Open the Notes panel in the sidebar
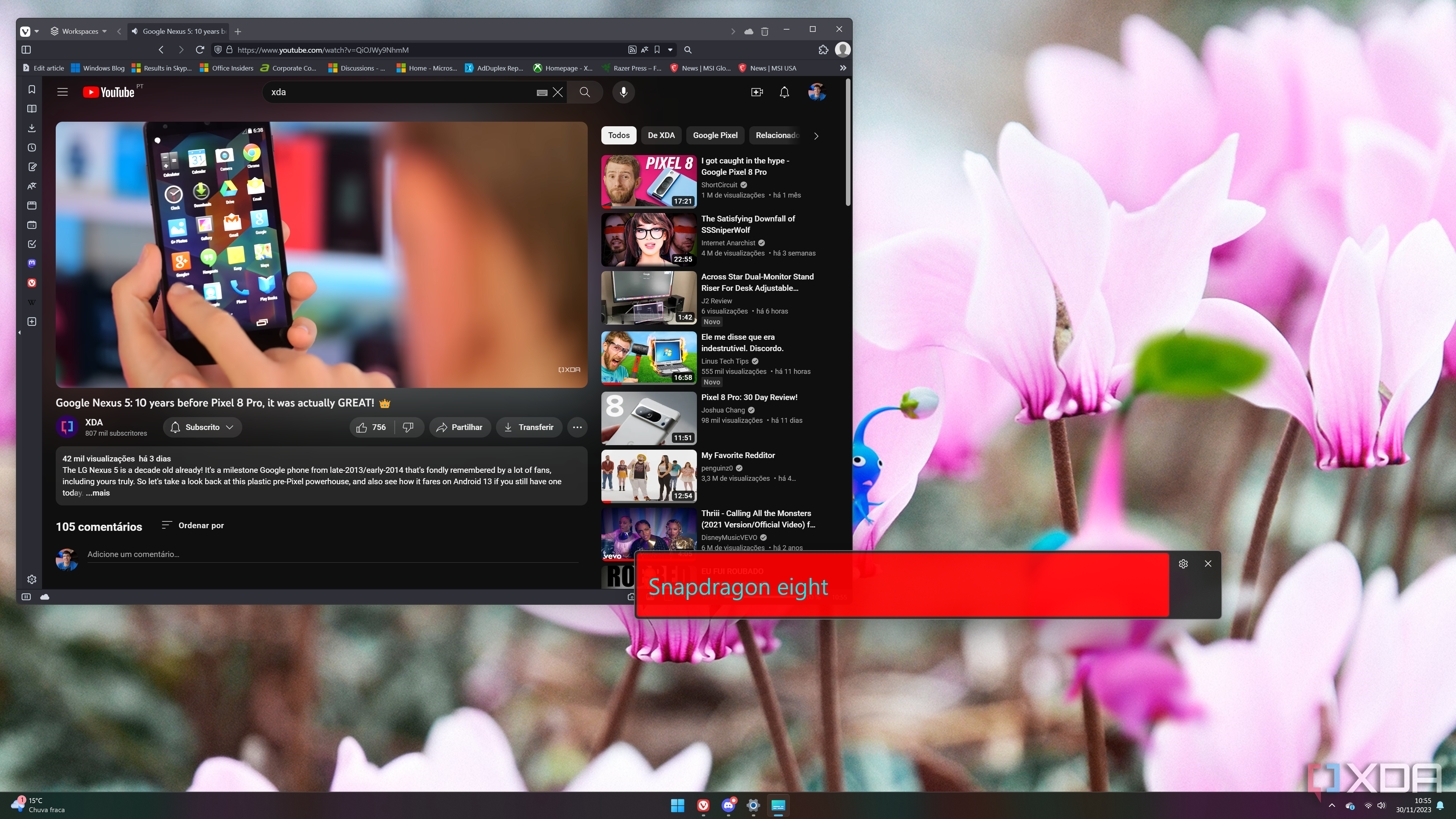 (31, 167)
